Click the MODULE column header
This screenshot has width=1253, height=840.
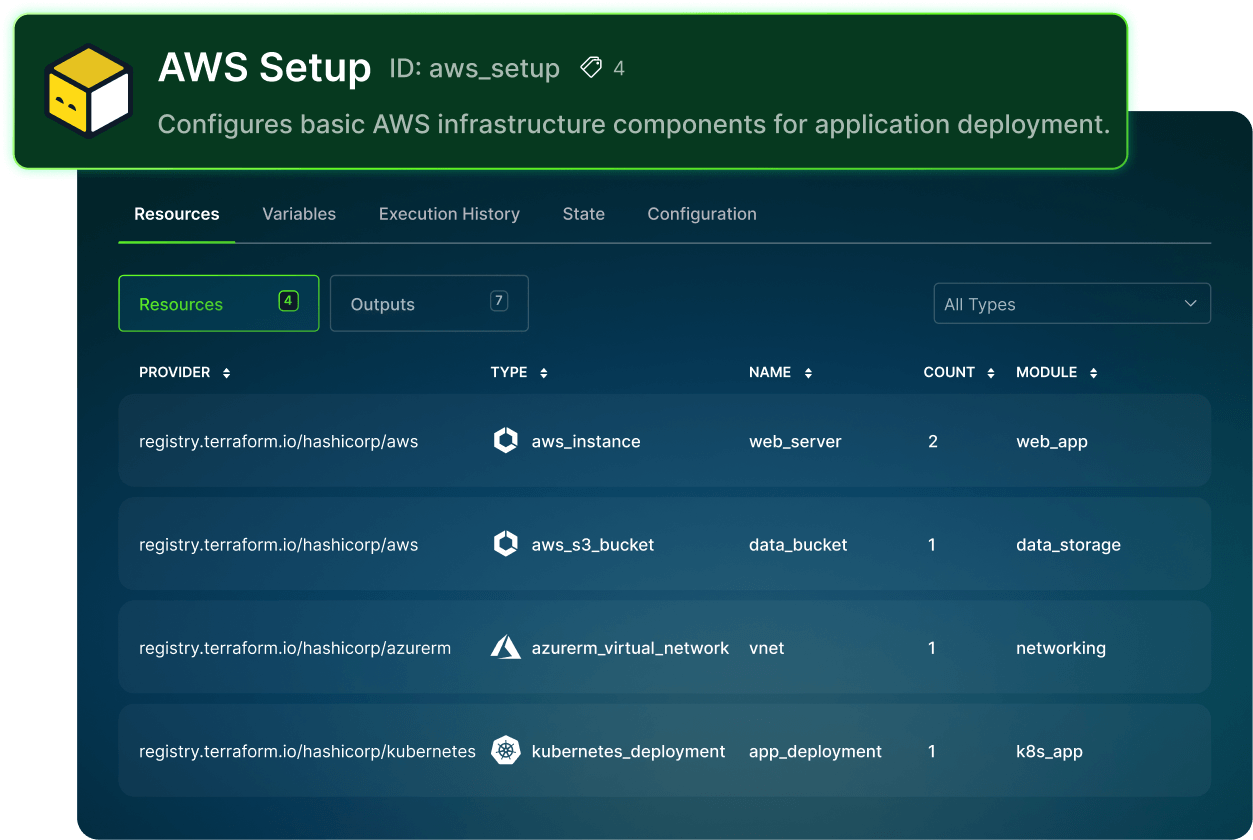coord(1047,372)
